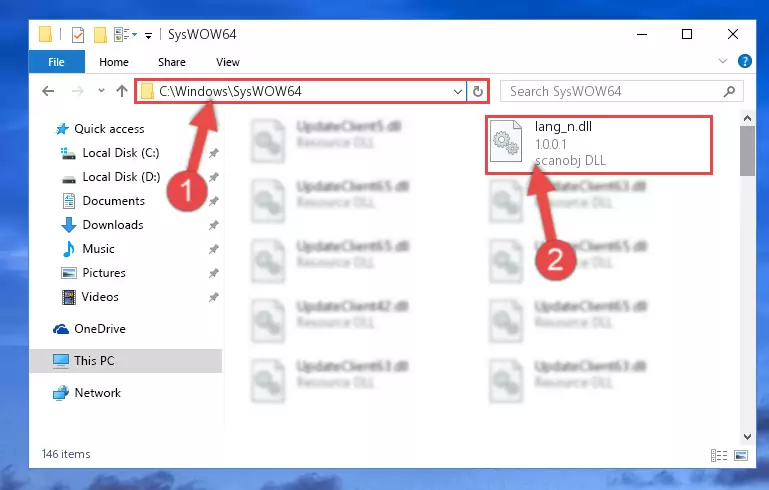
Task: Click the search magnifier icon
Action: (729, 91)
